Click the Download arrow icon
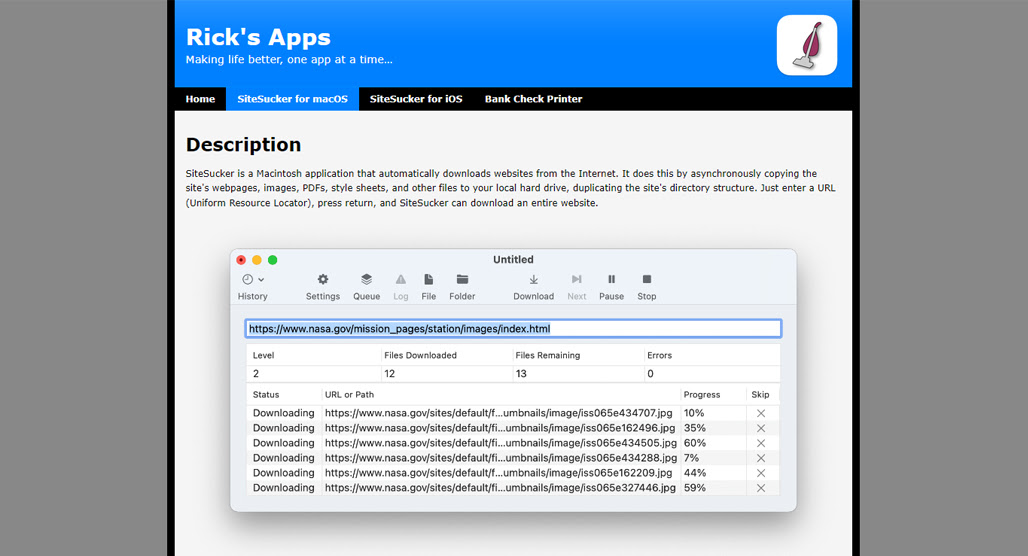 tap(534, 279)
